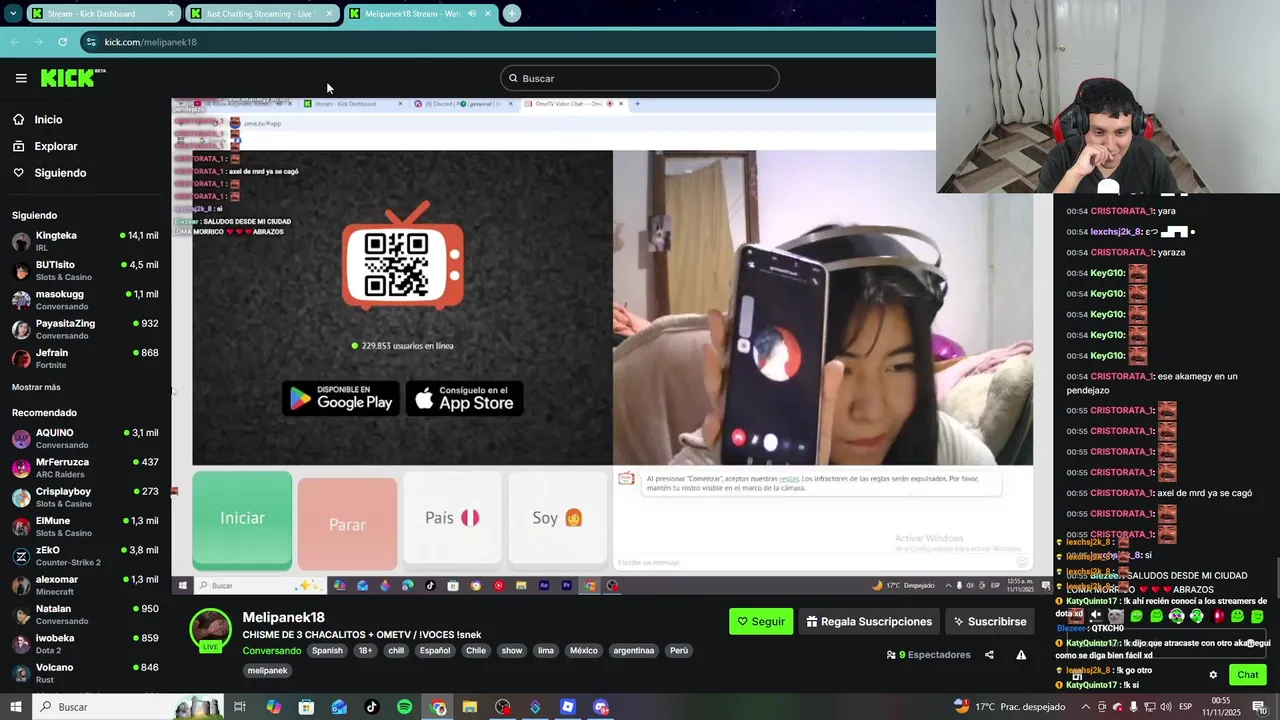Open the País selector in OmeTV
1280x720 pixels.
tap(452, 518)
